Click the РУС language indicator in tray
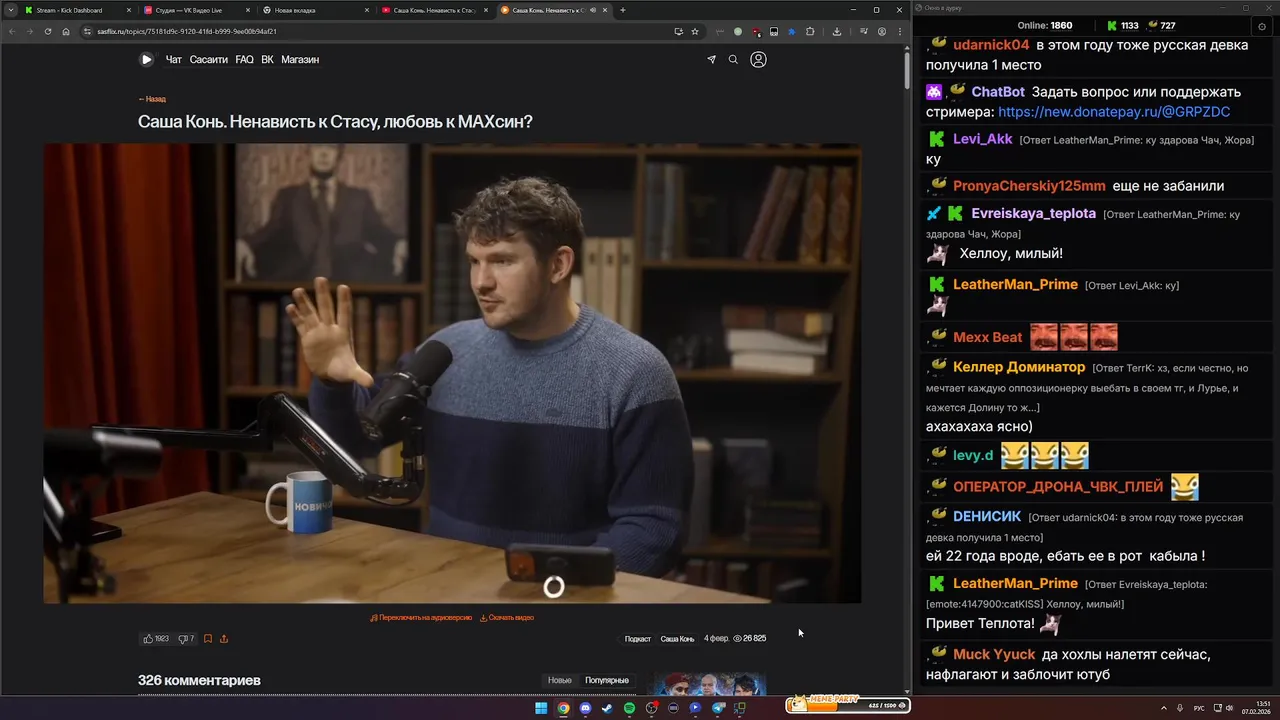 point(1199,708)
